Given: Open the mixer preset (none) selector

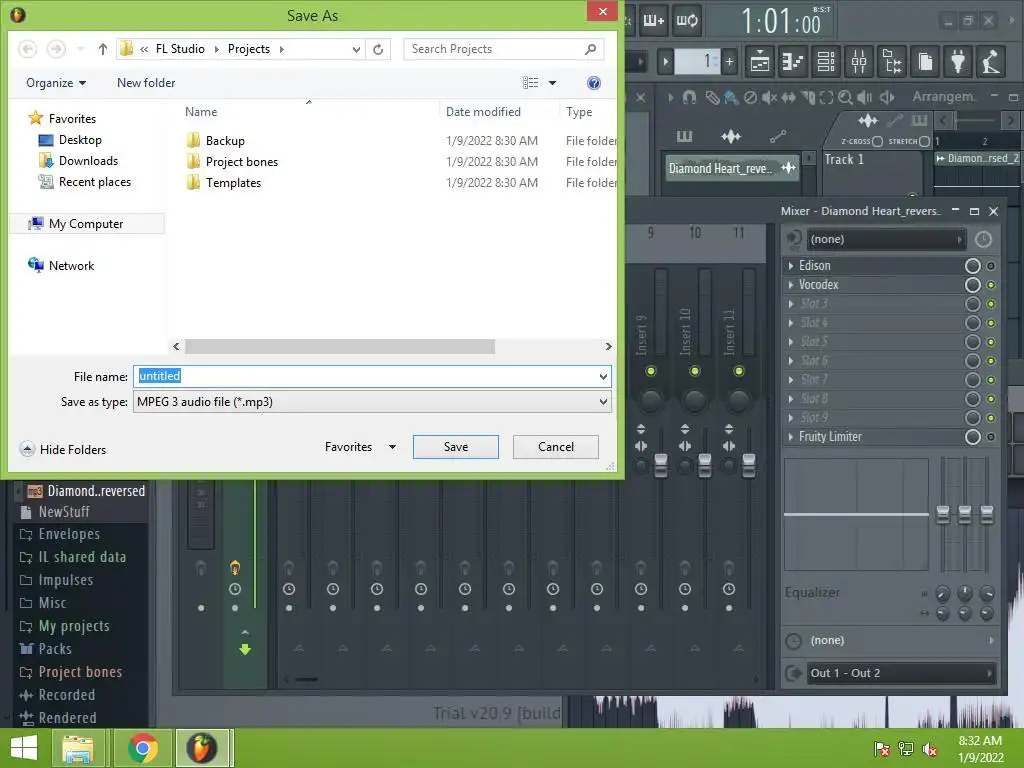Looking at the screenshot, I should 886,240.
